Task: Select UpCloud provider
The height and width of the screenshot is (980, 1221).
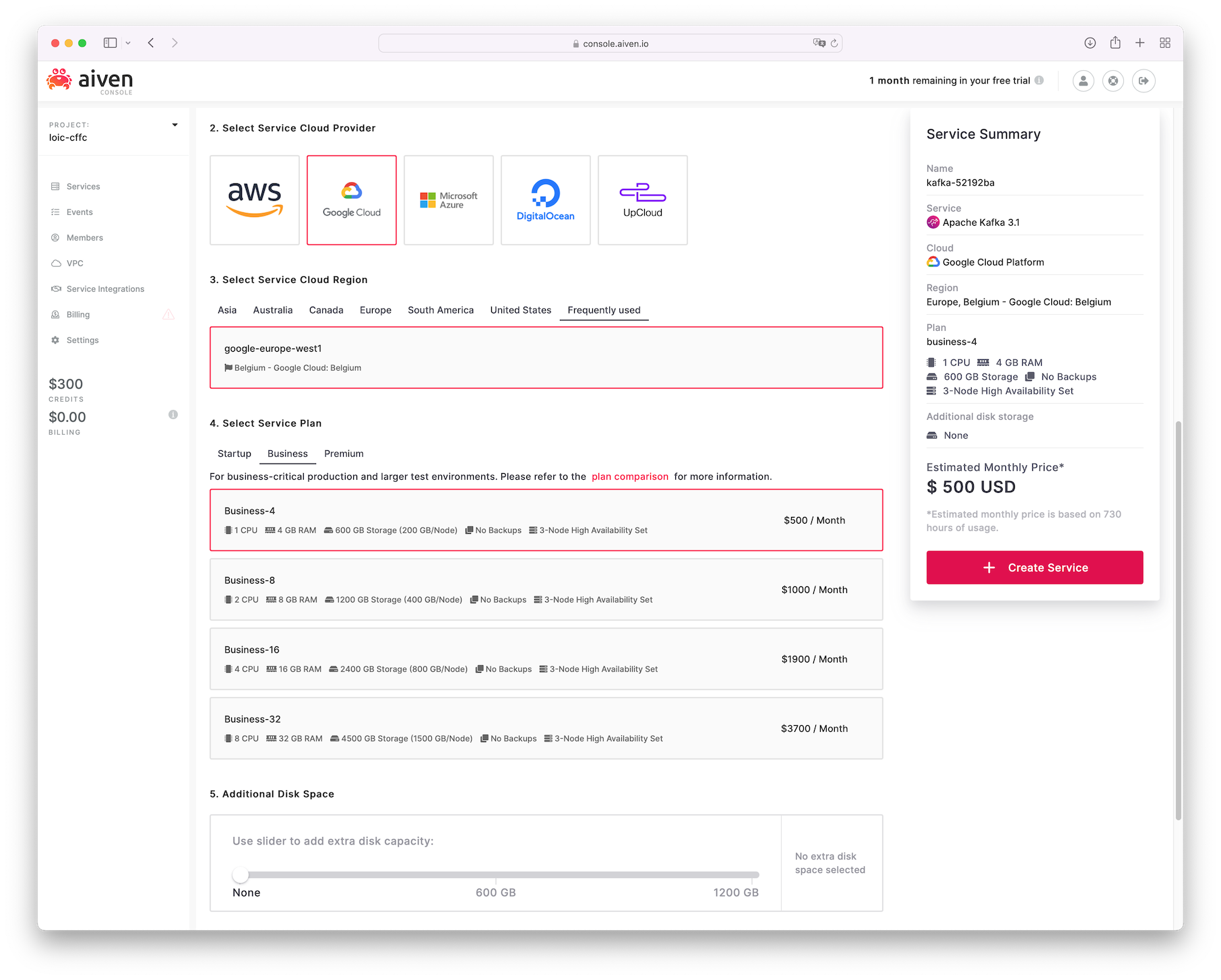Action: (643, 200)
